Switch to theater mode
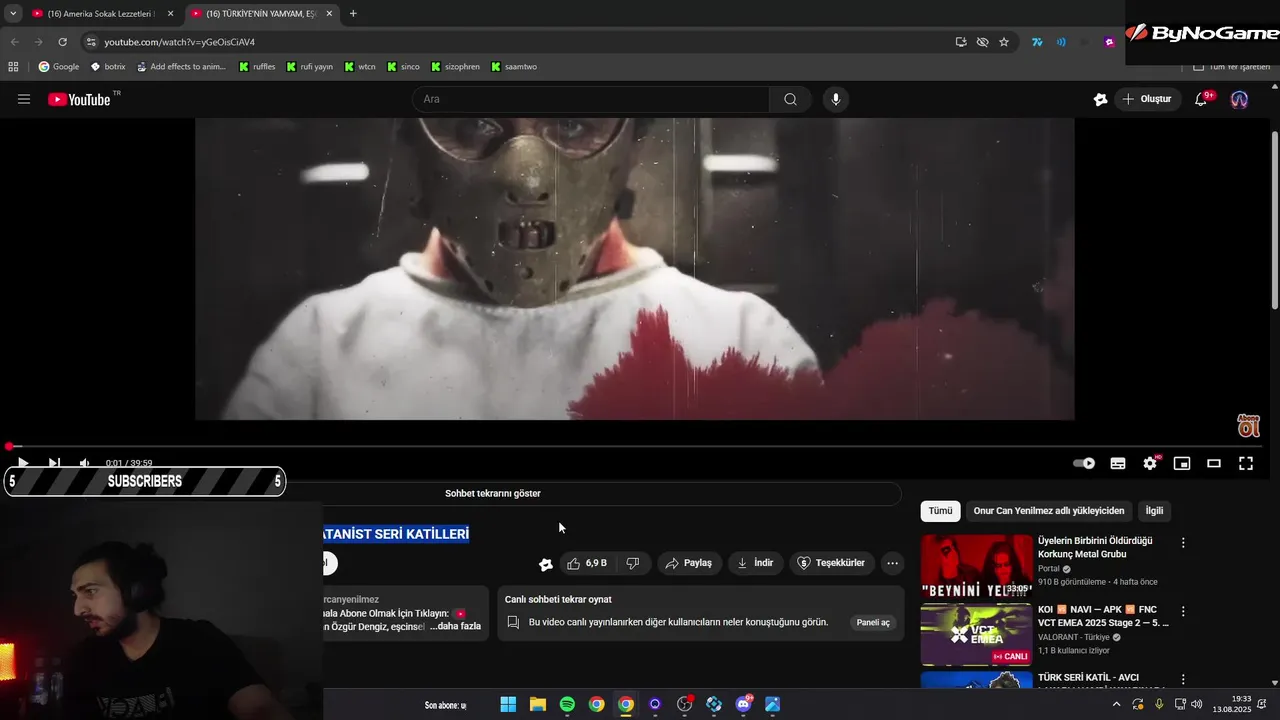The height and width of the screenshot is (720, 1280). (x=1214, y=463)
